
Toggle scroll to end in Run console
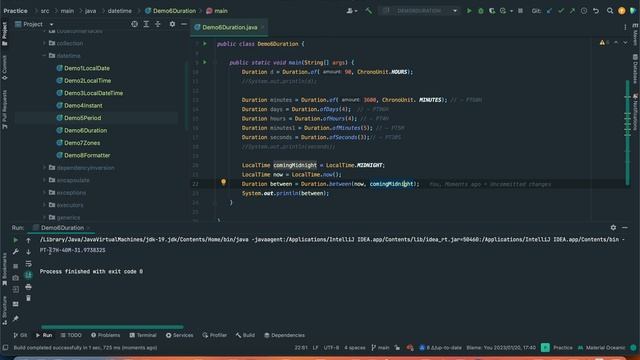[x=28, y=275]
